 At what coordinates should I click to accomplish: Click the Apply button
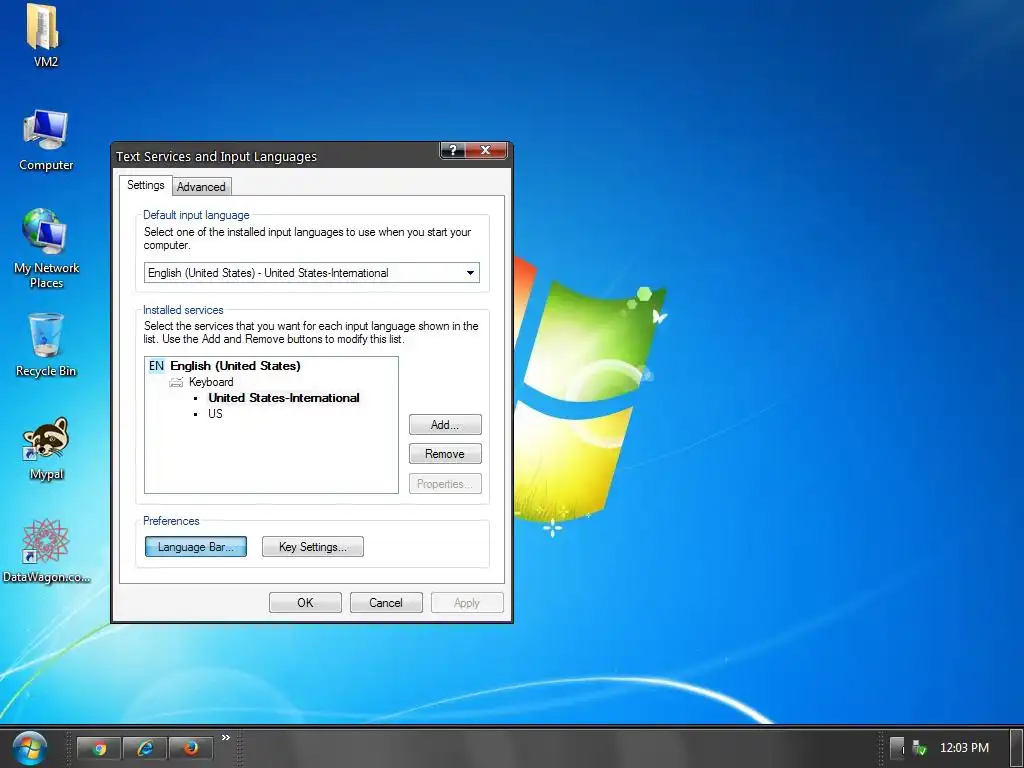click(x=467, y=603)
